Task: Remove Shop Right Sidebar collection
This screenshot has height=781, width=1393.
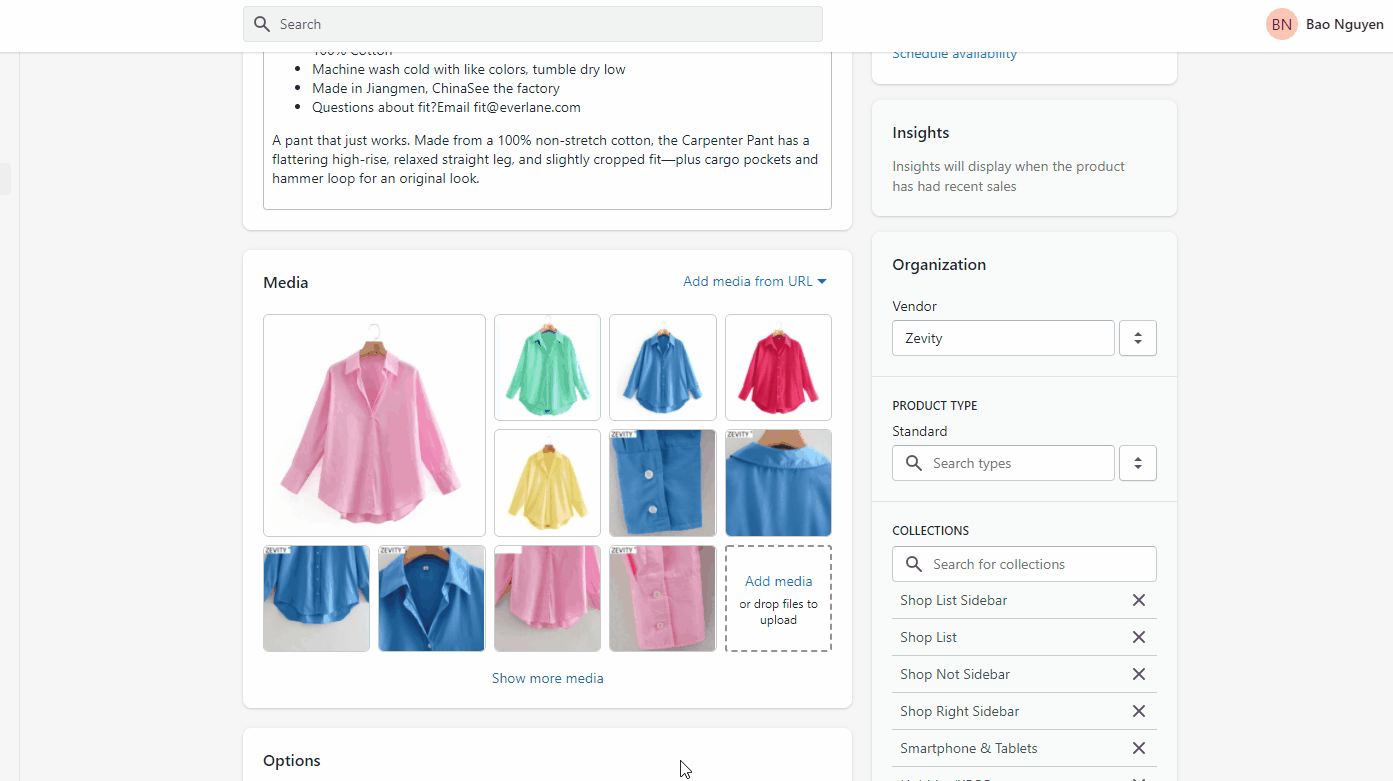Action: tap(1138, 711)
